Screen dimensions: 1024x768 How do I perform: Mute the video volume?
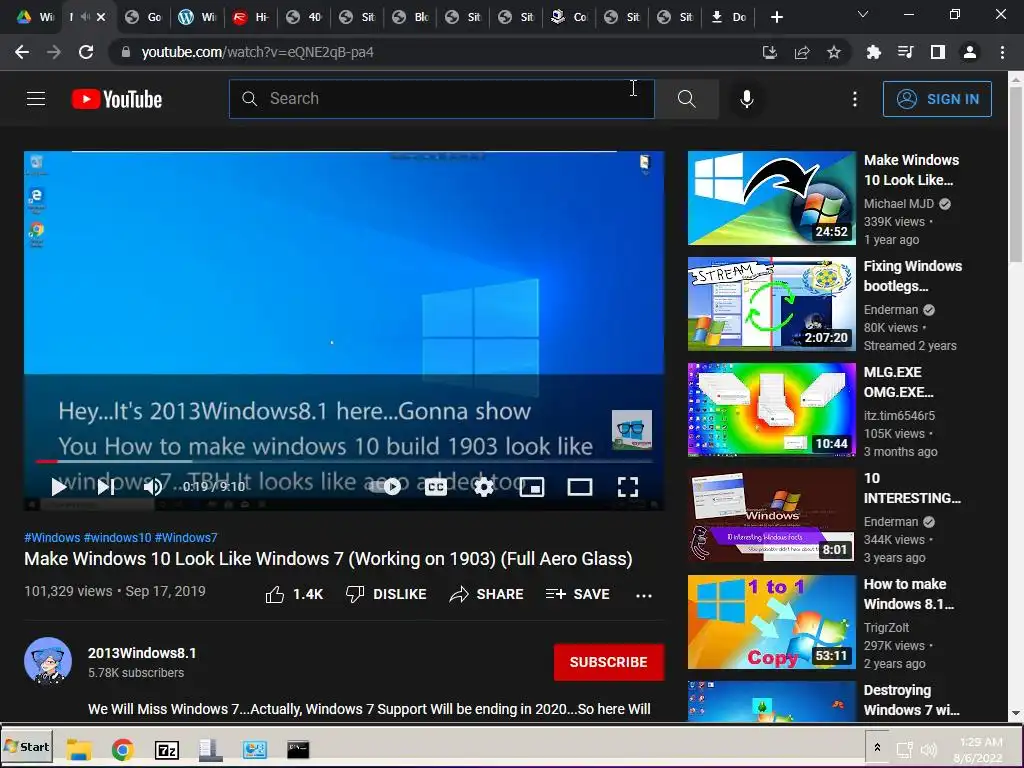(153, 487)
